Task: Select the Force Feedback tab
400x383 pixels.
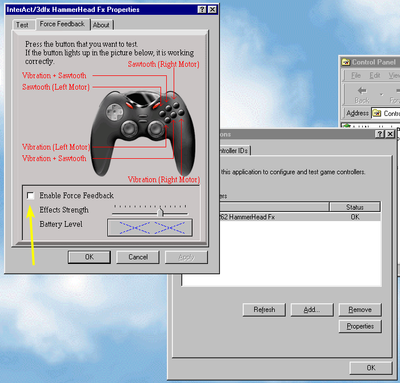Action: coord(62,24)
